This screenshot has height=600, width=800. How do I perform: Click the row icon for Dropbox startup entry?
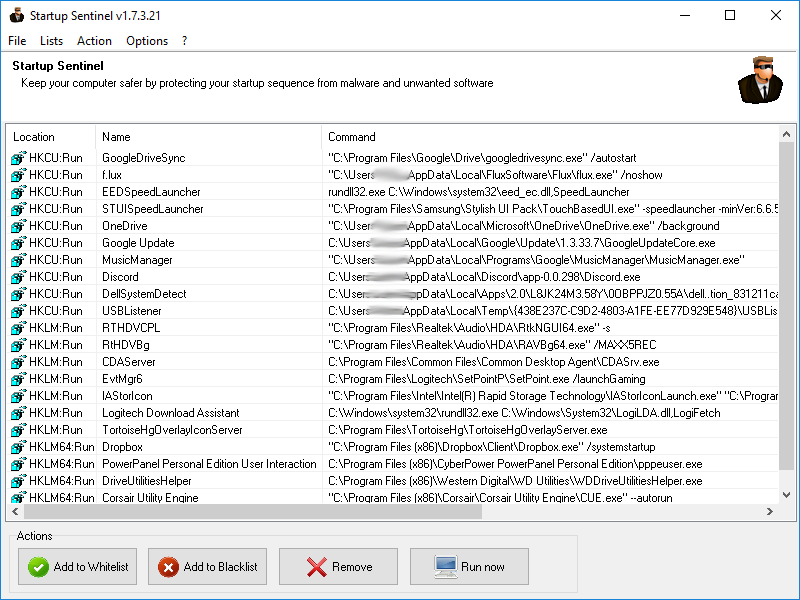[18, 447]
